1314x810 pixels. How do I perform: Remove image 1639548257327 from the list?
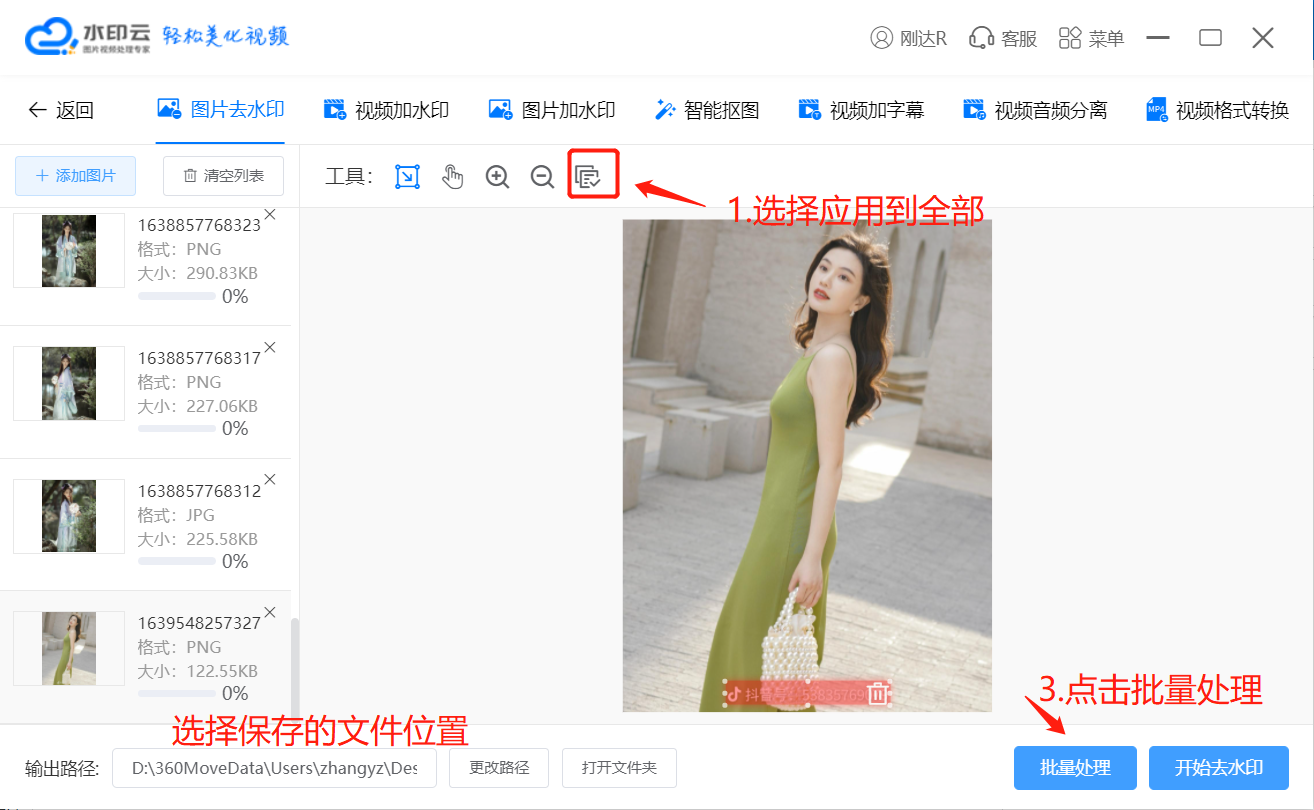pos(269,612)
